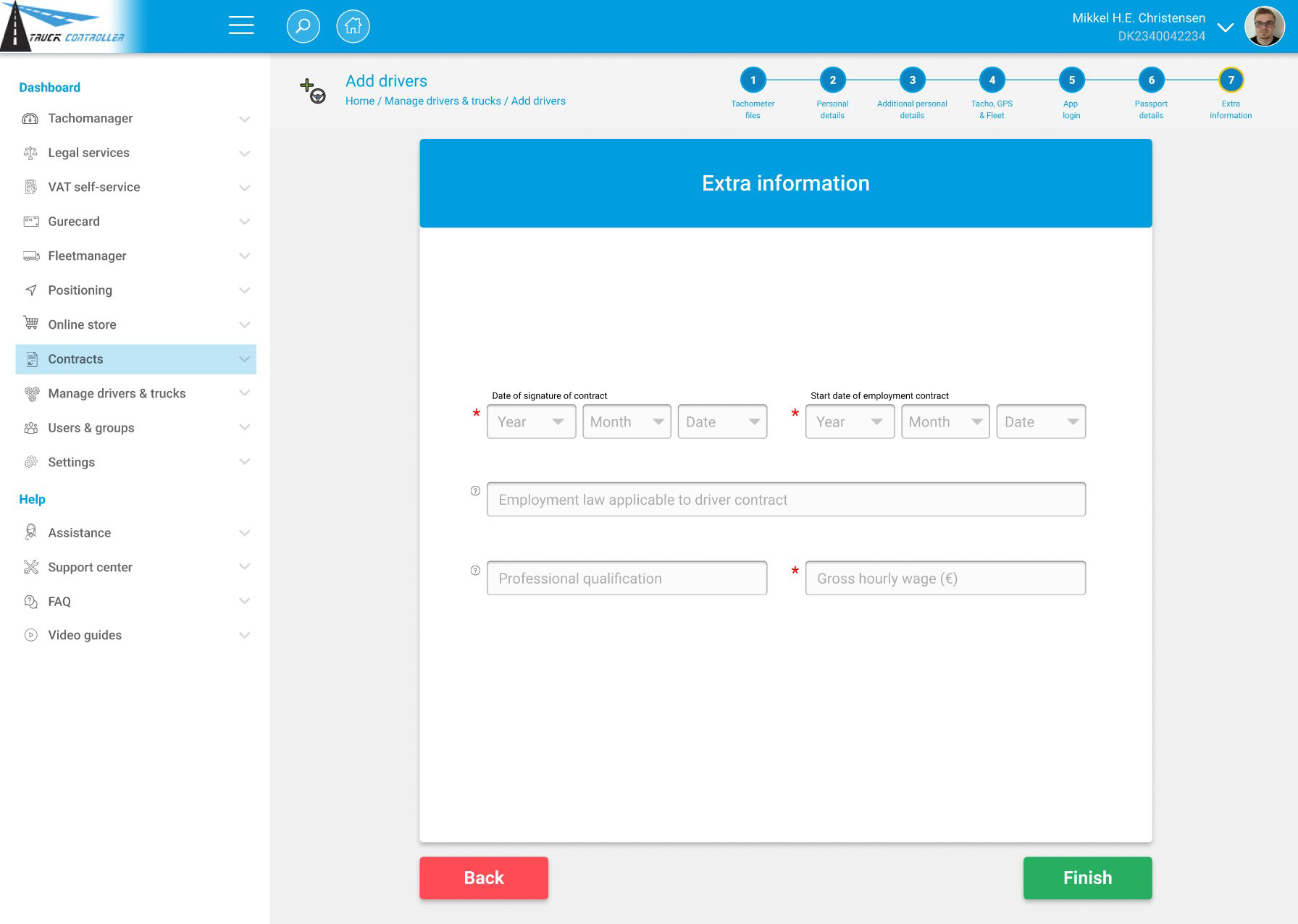Open the user account dropdown chevron

[1225, 28]
